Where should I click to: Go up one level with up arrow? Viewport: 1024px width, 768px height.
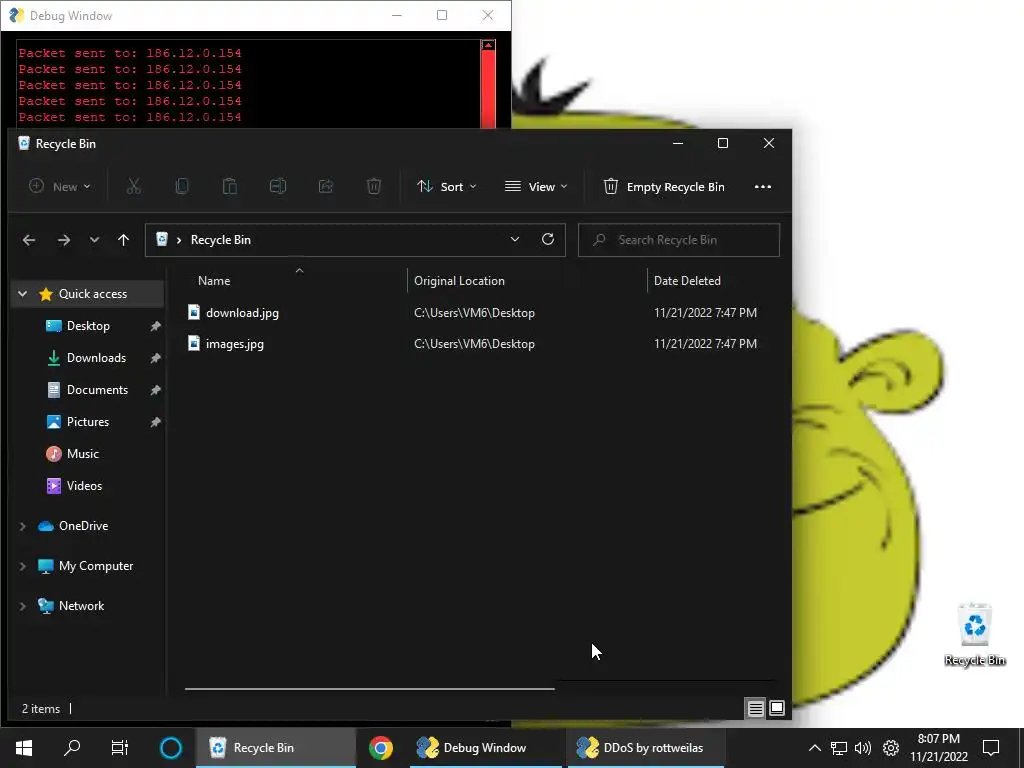[x=123, y=240]
